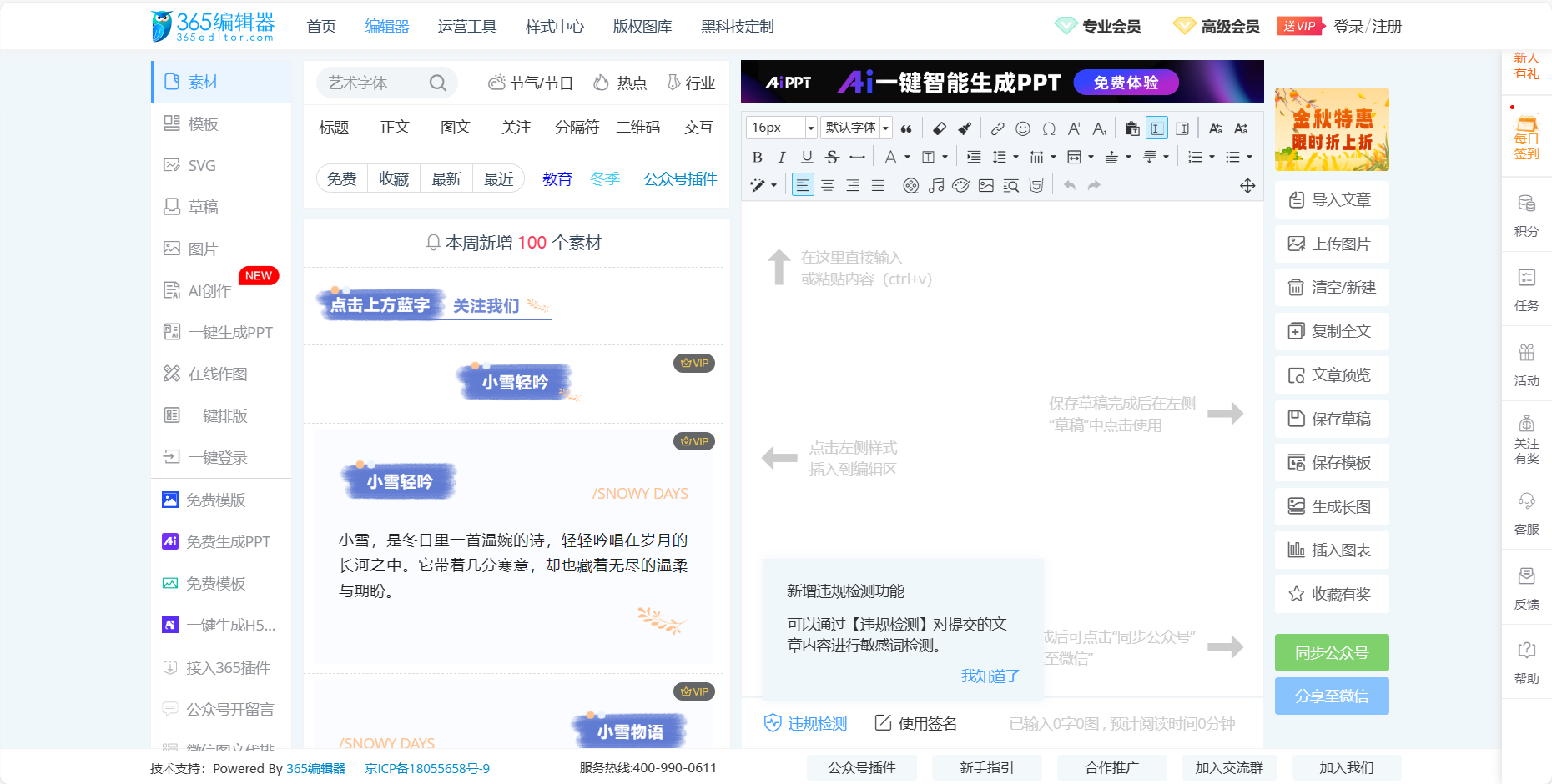Click the green 同步公众号 button
The width and height of the screenshot is (1552, 784).
click(1332, 652)
